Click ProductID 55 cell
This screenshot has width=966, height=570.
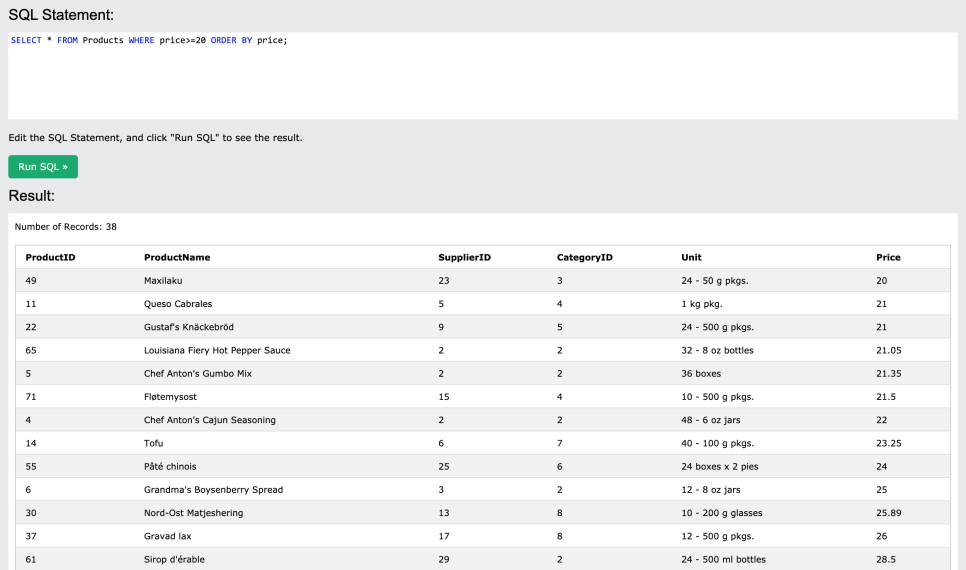click(x=31, y=466)
